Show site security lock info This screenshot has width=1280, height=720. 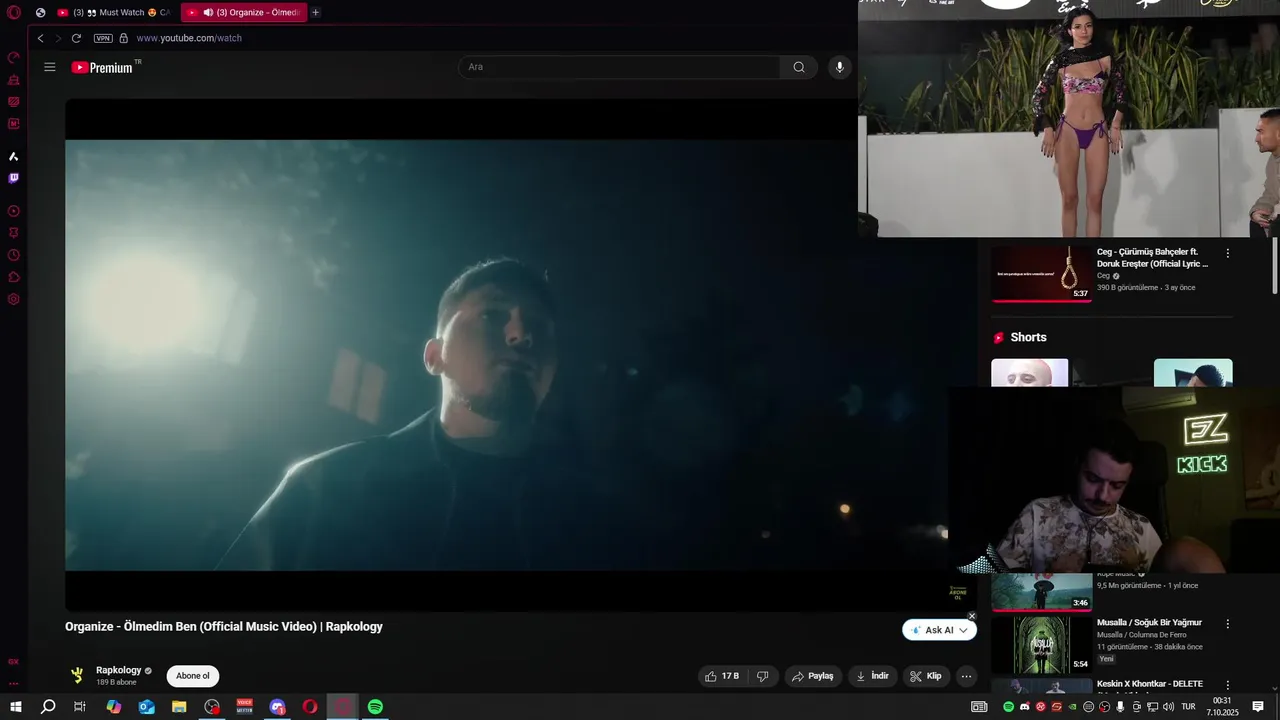coord(124,38)
